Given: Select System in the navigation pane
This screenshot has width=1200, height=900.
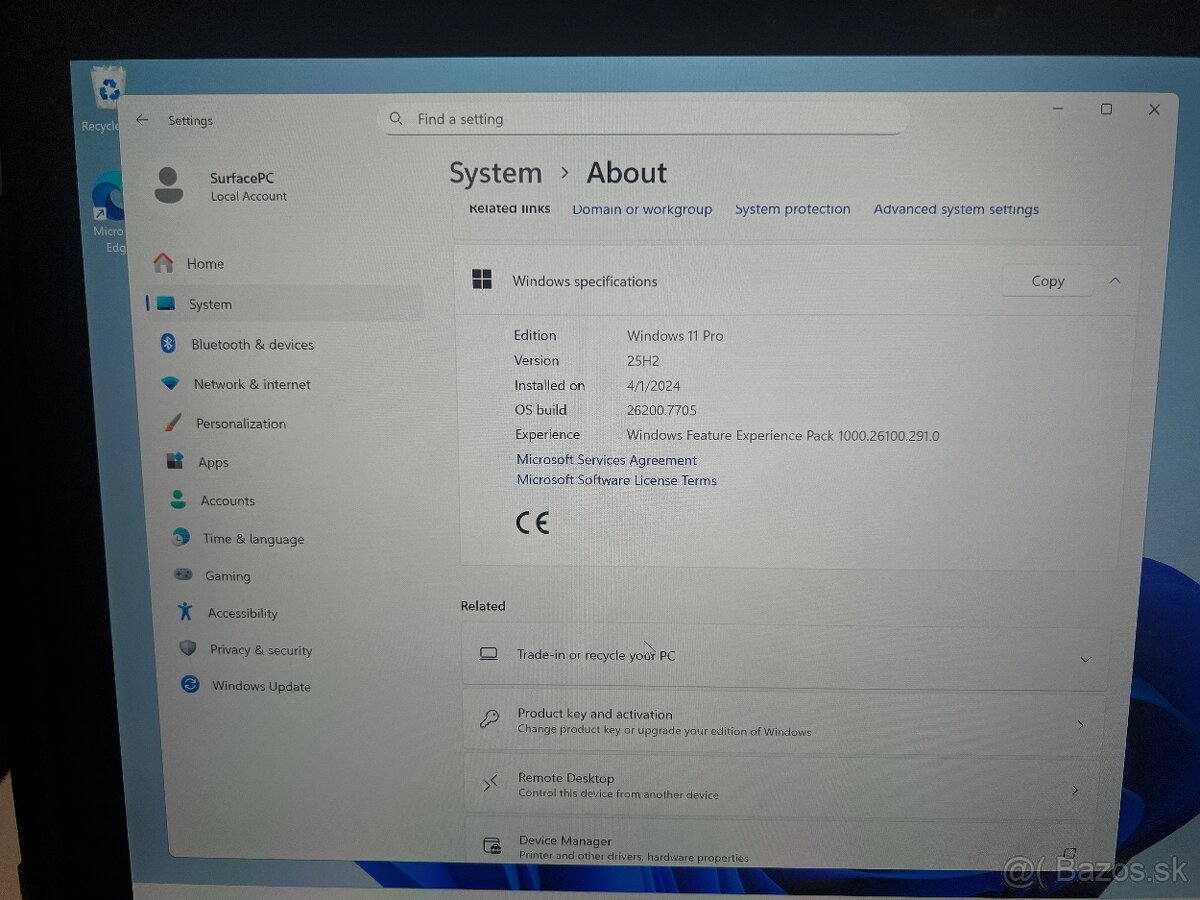Looking at the screenshot, I should tap(210, 304).
